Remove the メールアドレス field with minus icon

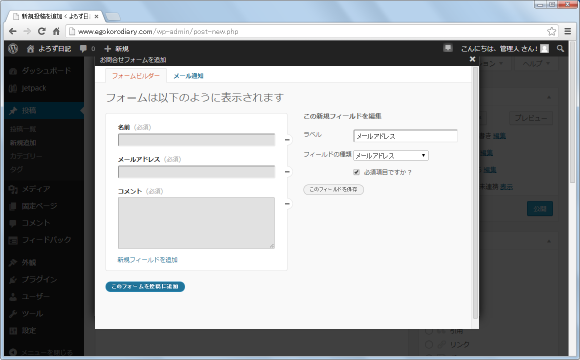tap(287, 172)
